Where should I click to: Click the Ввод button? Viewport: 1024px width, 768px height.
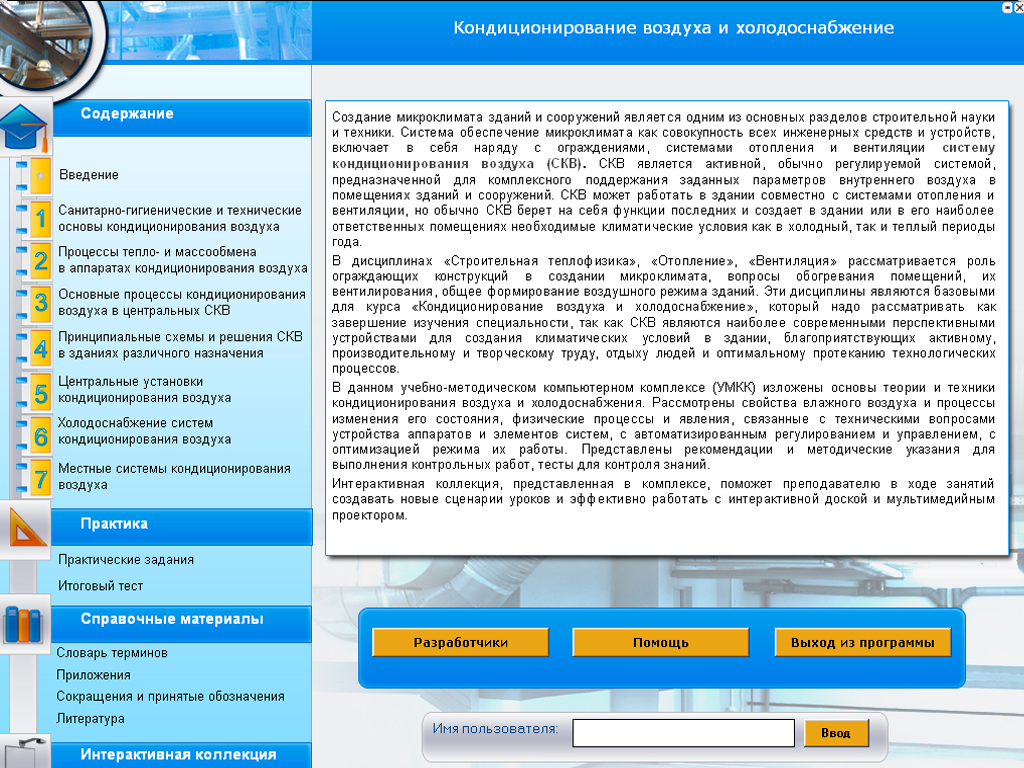point(836,733)
